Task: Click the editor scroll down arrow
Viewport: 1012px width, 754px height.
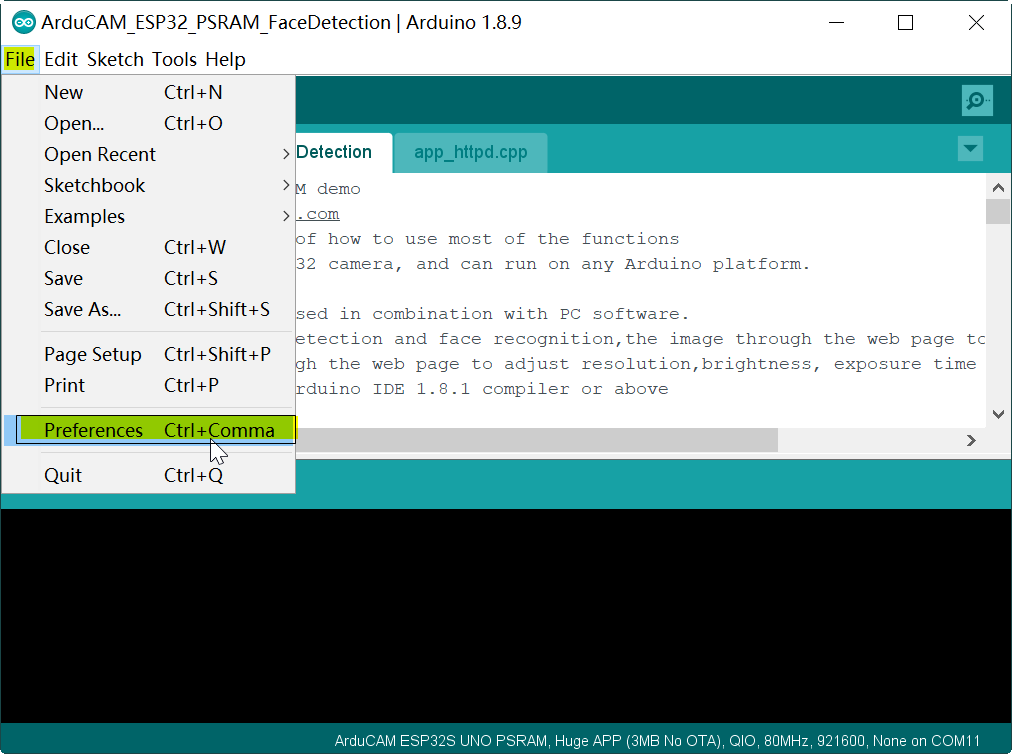Action: coord(998,414)
